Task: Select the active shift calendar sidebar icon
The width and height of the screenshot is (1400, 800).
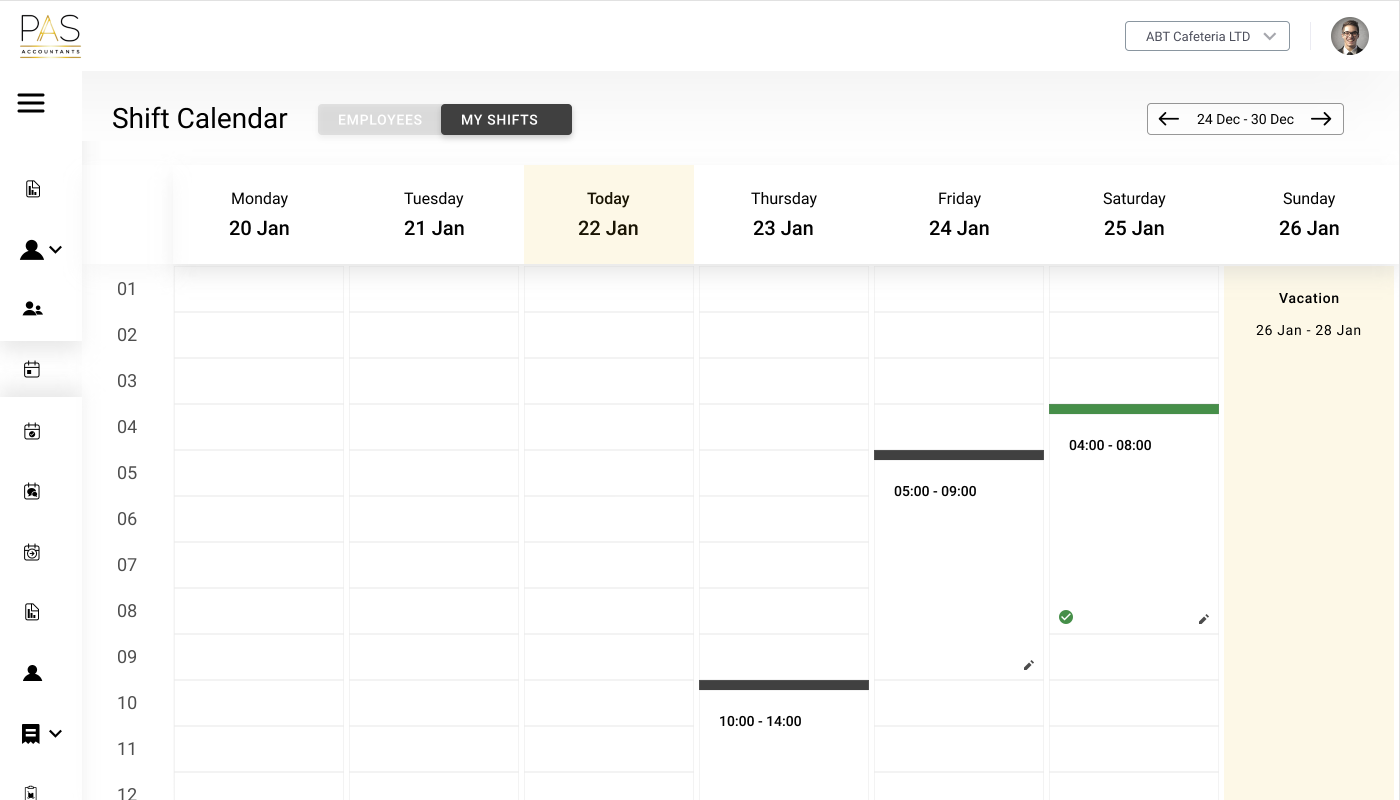Action: (32, 370)
